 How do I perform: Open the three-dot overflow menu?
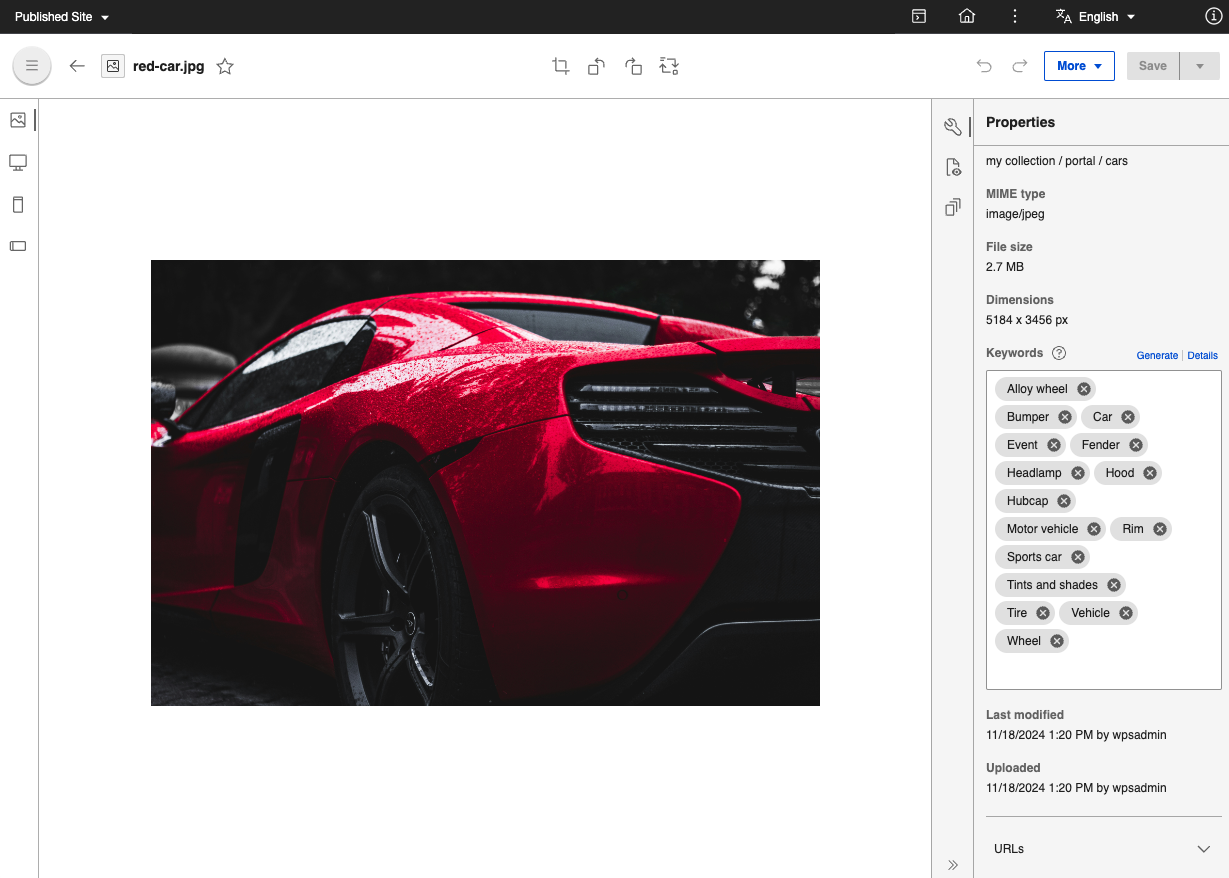point(1014,16)
